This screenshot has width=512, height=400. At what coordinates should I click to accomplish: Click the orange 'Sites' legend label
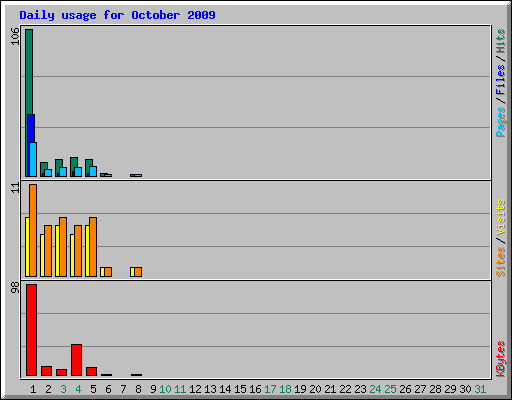501,262
